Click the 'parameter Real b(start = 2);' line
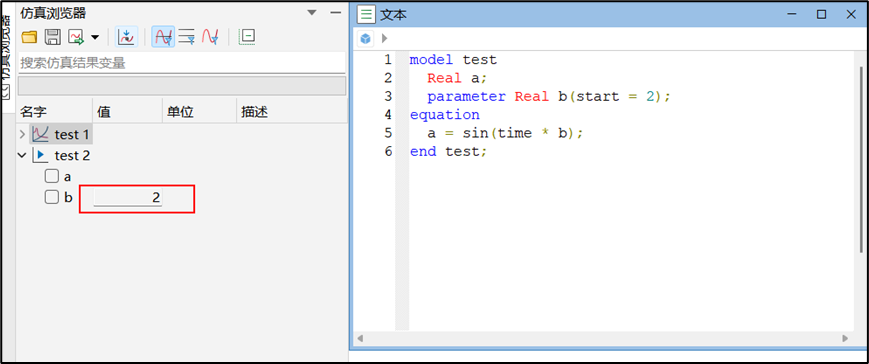The height and width of the screenshot is (364, 869). (x=549, y=96)
